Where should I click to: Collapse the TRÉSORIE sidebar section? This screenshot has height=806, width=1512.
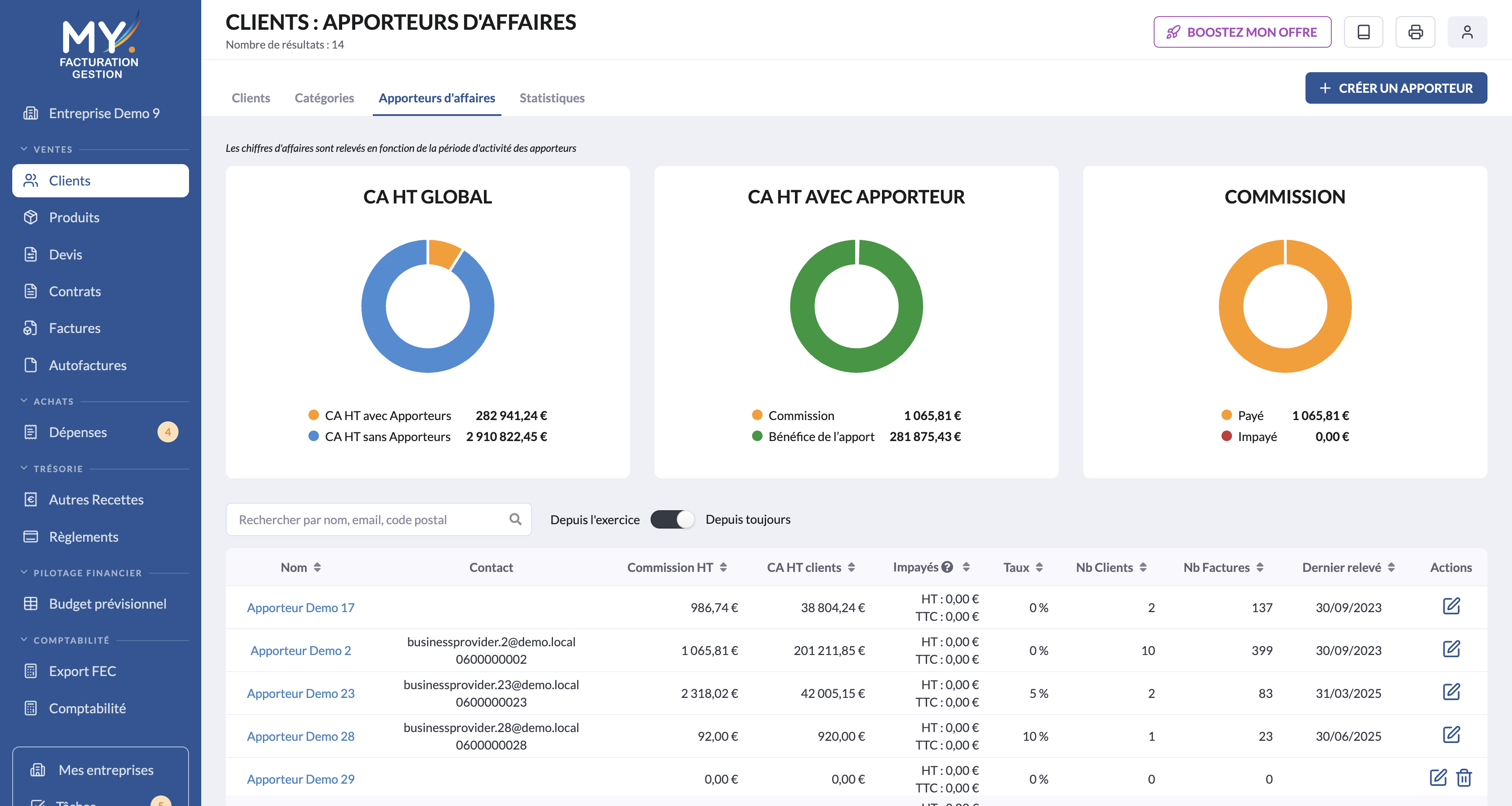coord(24,469)
